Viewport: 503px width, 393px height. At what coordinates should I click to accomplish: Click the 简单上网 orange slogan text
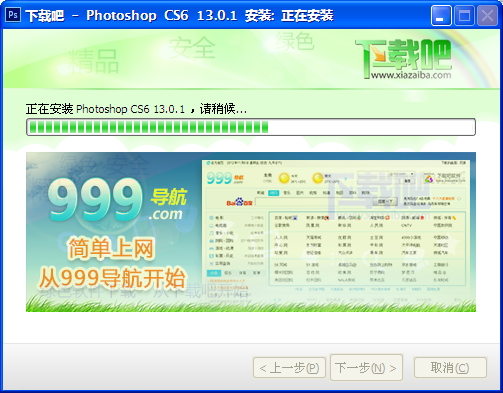(111, 249)
